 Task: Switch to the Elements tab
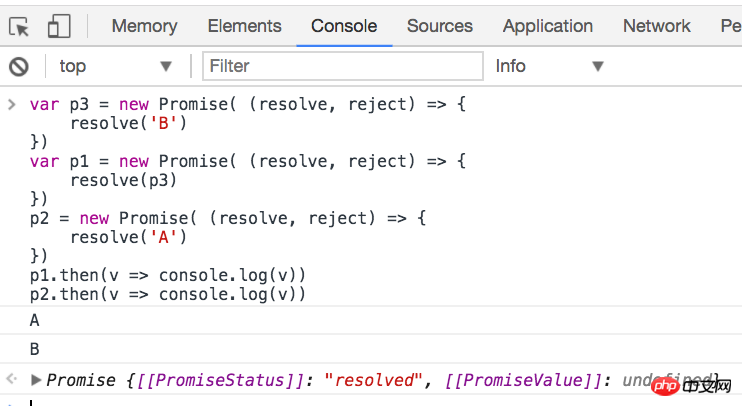pyautogui.click(x=244, y=26)
